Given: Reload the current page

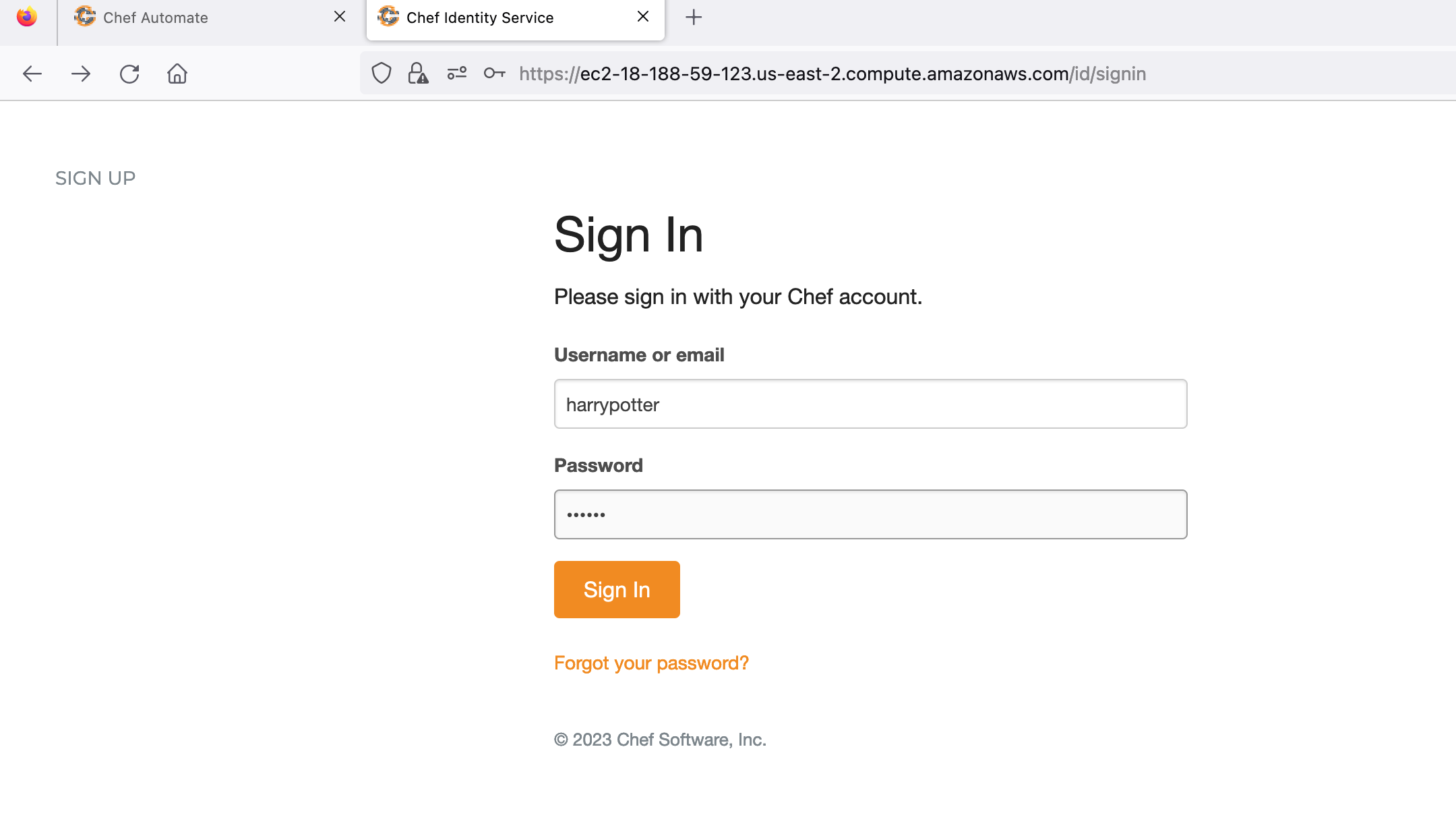Looking at the screenshot, I should [129, 73].
